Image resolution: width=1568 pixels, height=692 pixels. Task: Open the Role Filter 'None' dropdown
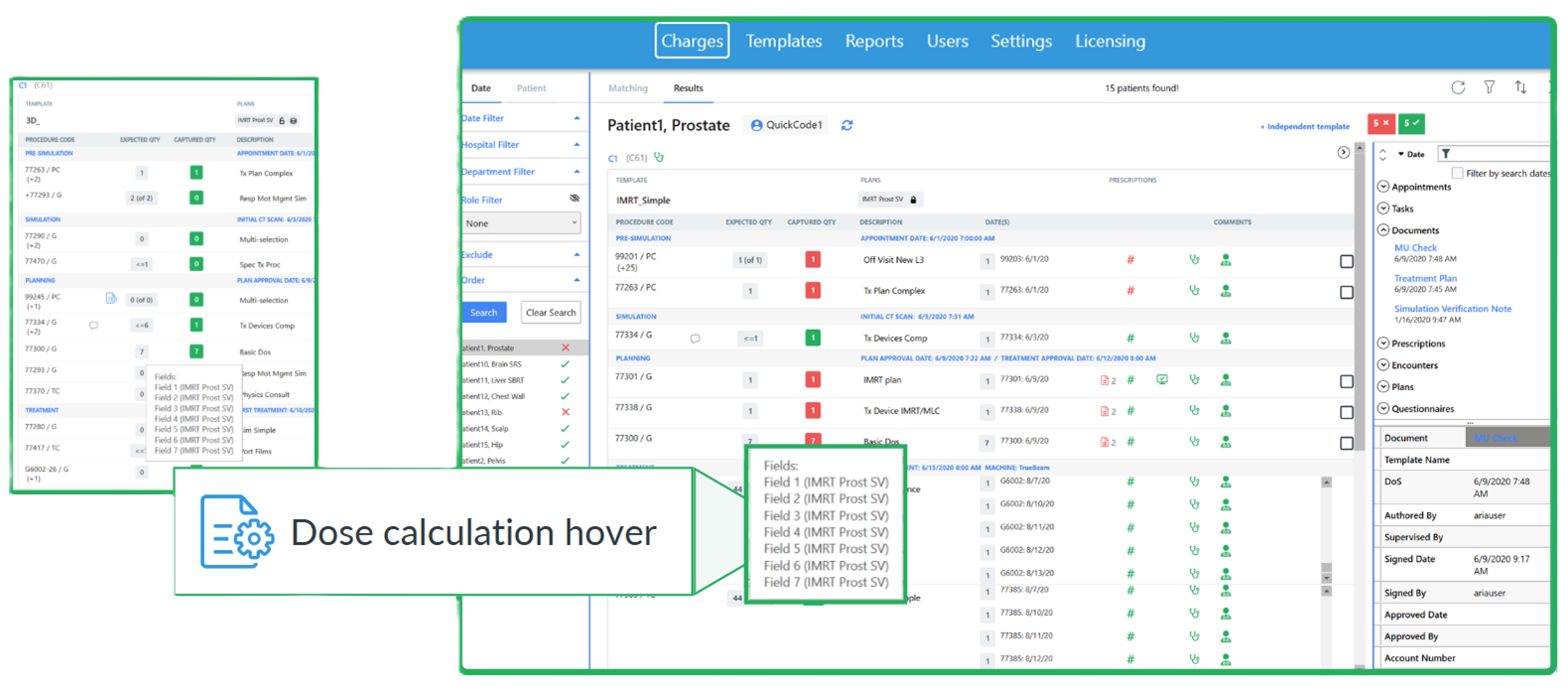521,223
